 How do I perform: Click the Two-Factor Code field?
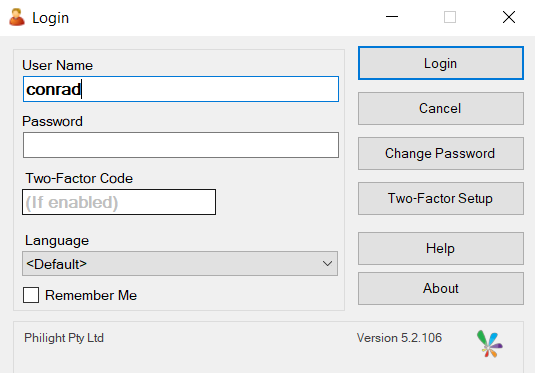point(119,202)
